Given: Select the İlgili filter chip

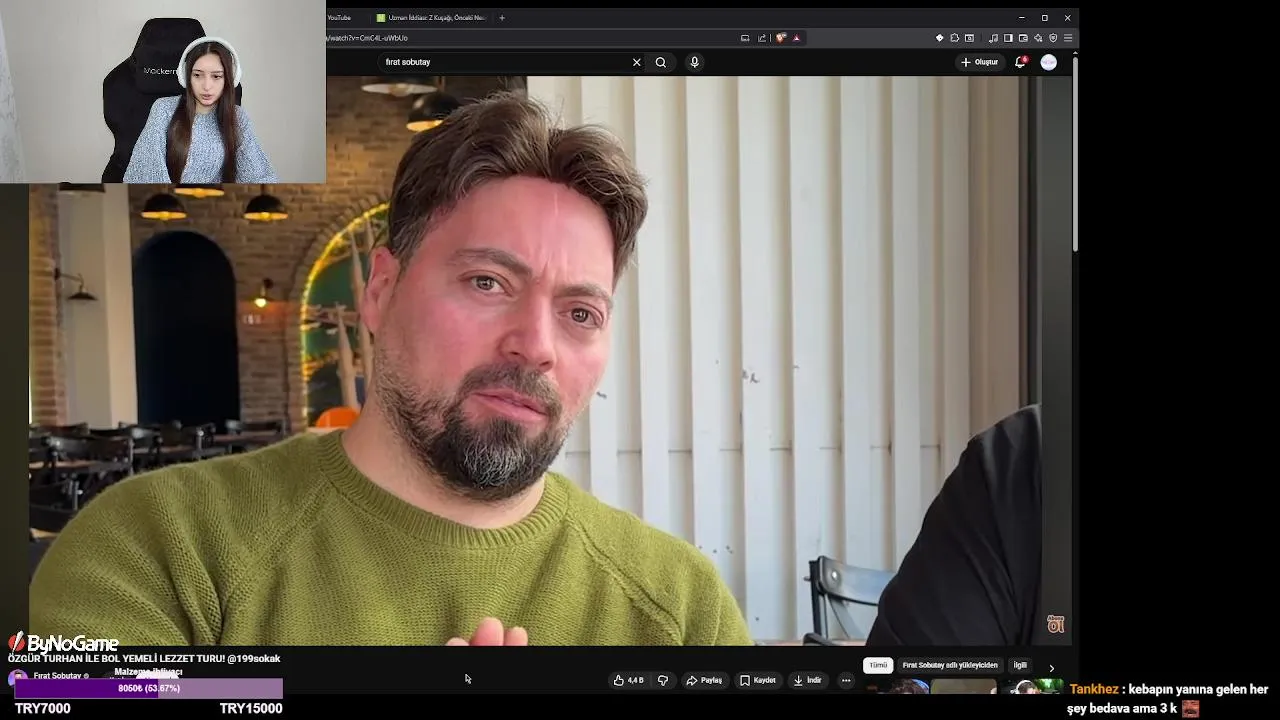Looking at the screenshot, I should click(x=1020, y=665).
